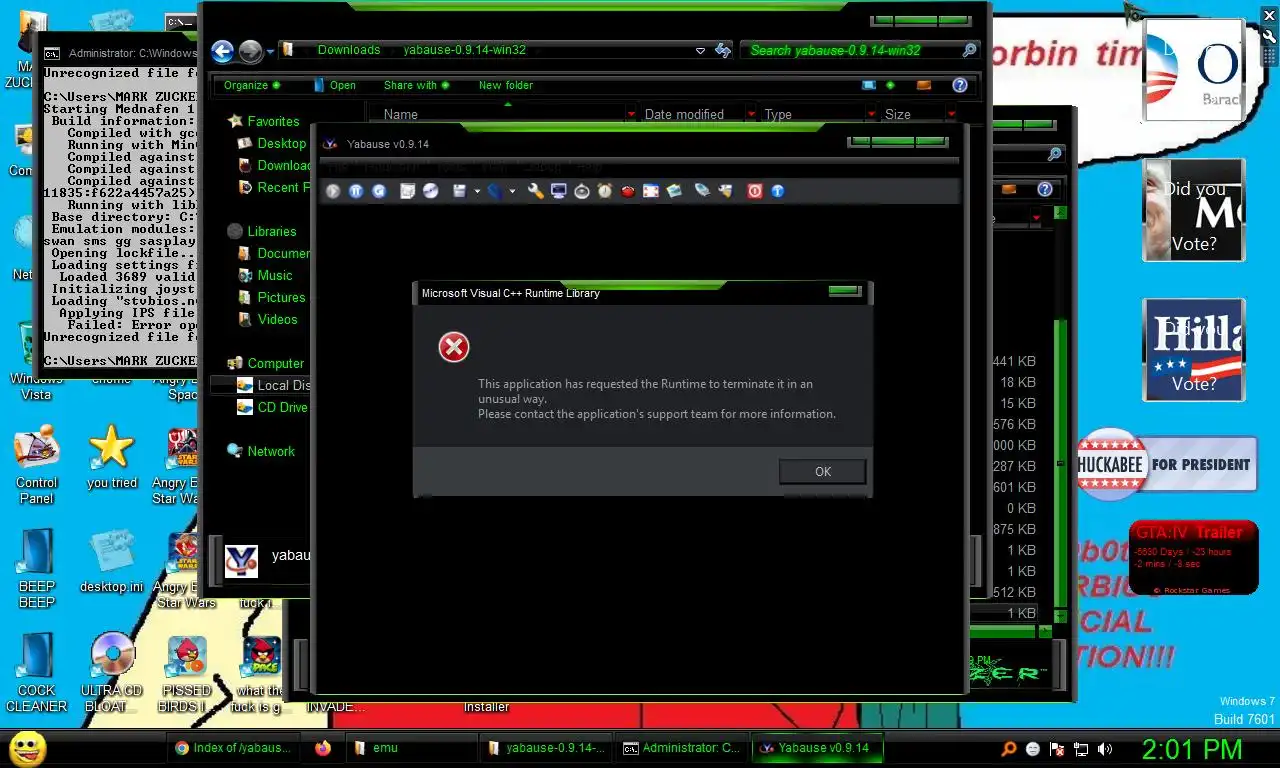Click the blue tag icon in Yabause toolbar

point(702,191)
